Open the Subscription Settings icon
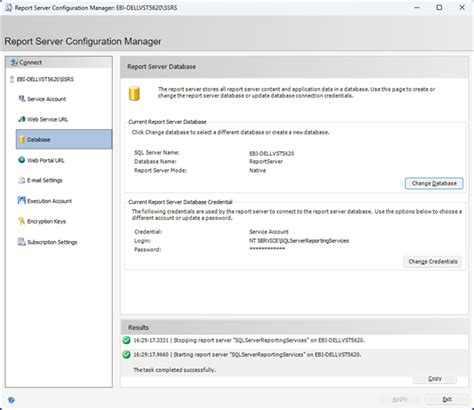Image resolution: width=474 pixels, height=410 pixels. (22, 242)
